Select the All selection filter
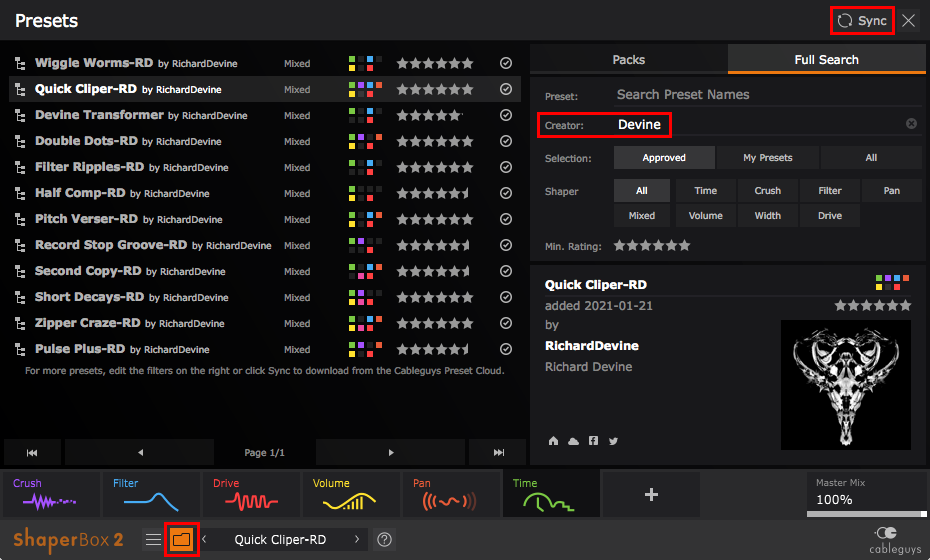Image resolution: width=930 pixels, height=560 pixels. pyautogui.click(x=871, y=158)
